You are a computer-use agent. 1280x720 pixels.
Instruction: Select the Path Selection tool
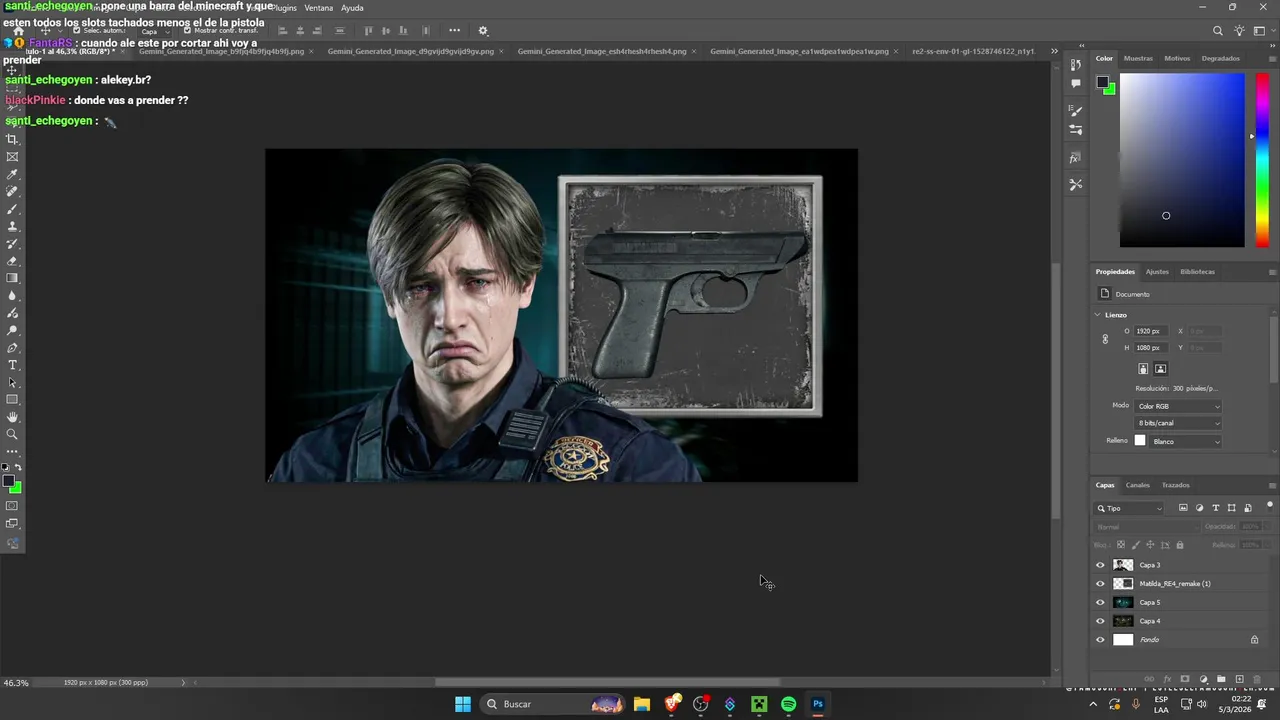point(12,382)
